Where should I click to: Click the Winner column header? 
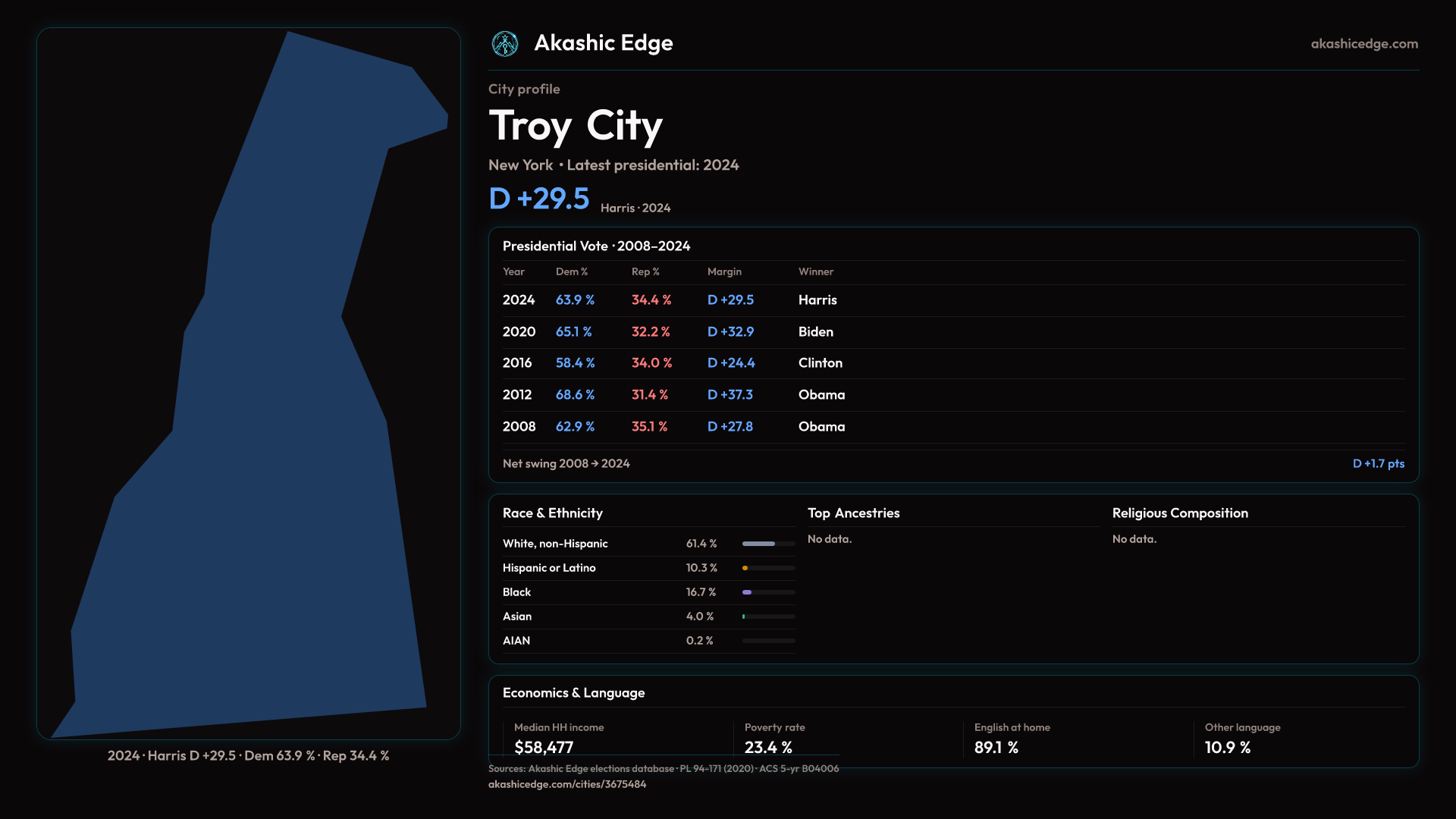[x=815, y=271]
